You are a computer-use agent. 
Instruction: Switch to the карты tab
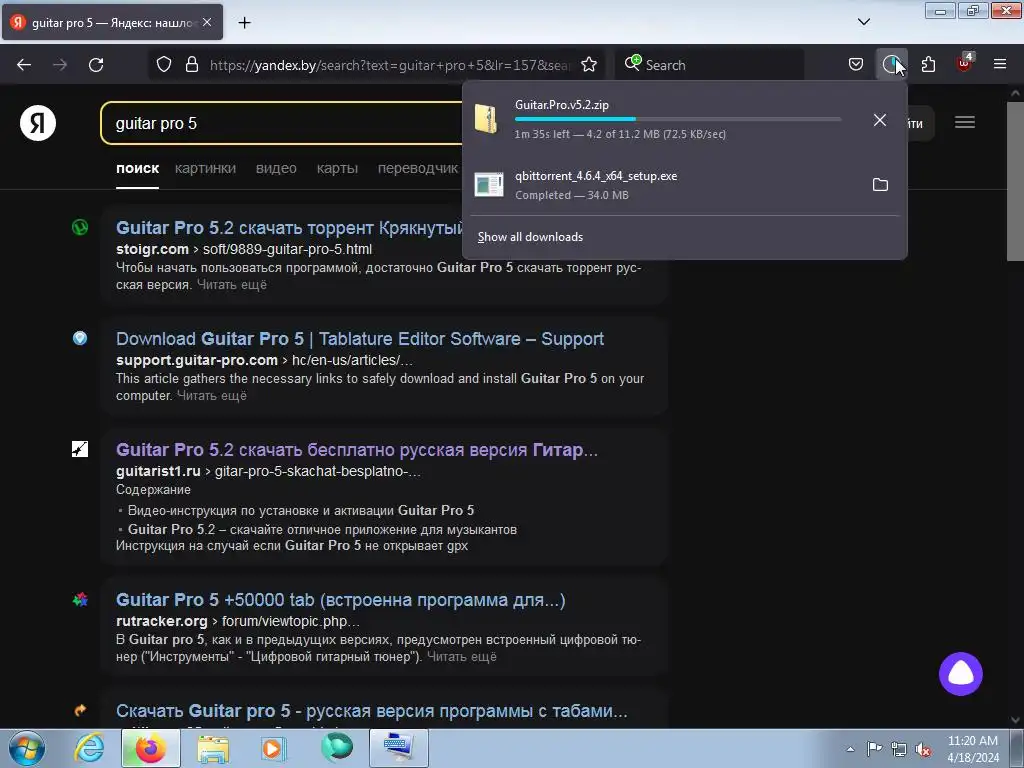coord(337,168)
